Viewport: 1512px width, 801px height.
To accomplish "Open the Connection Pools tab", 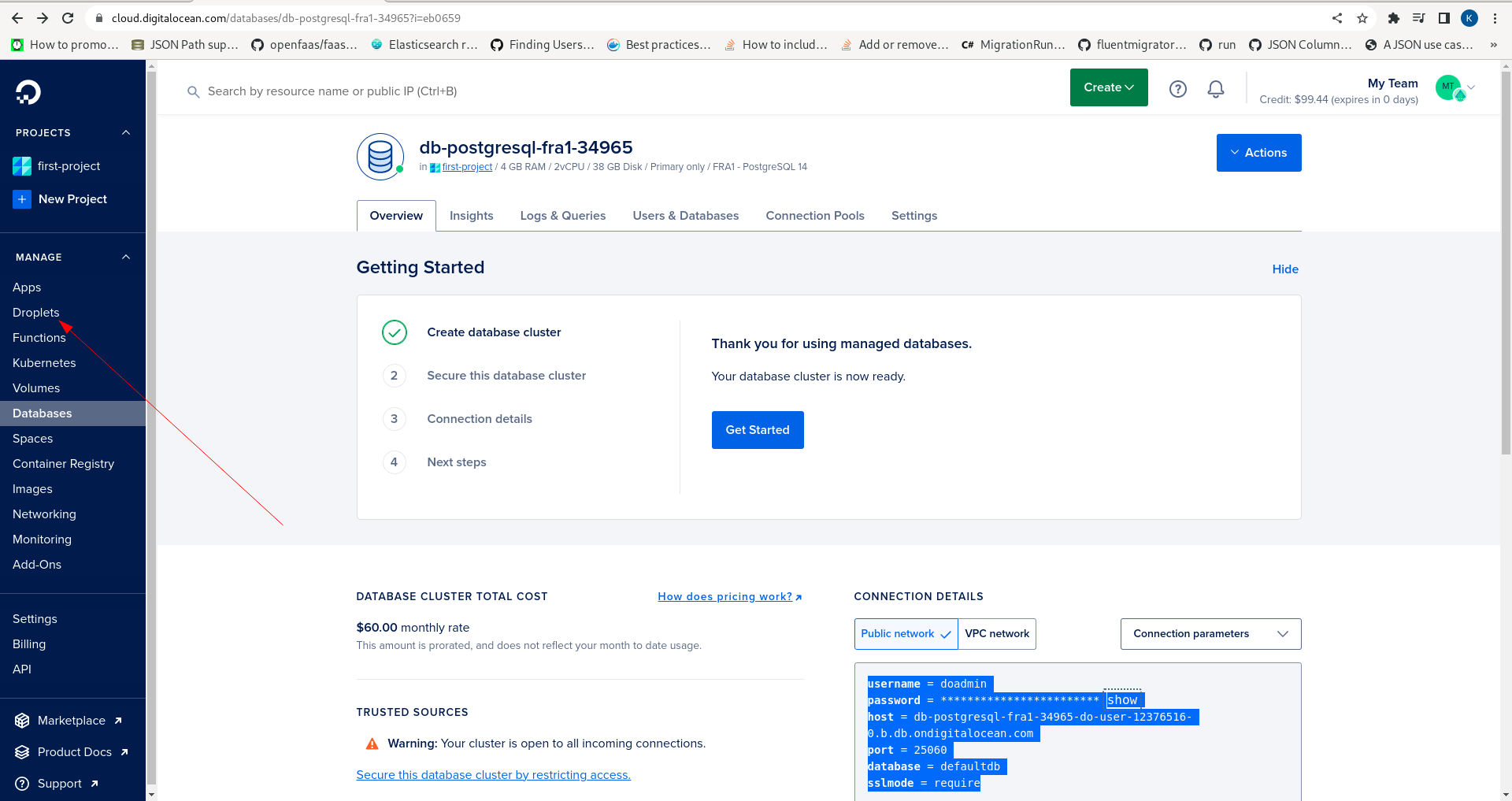I will [815, 216].
